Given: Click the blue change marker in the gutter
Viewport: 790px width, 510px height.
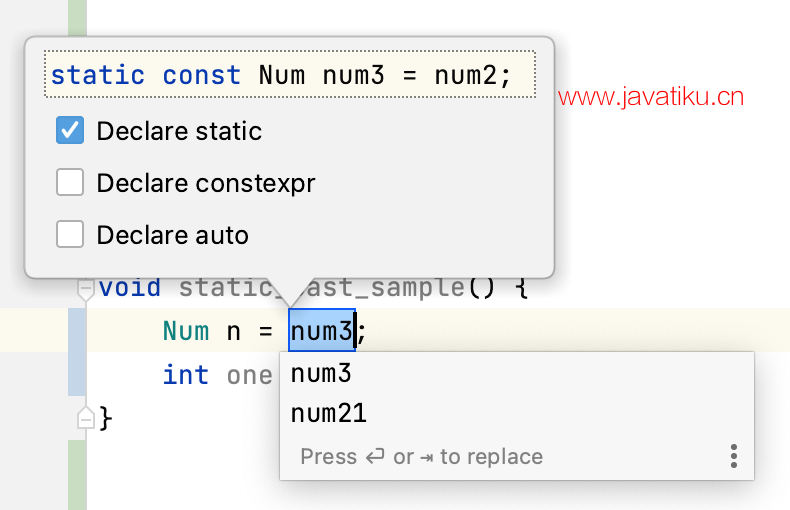Looking at the screenshot, I should click(x=76, y=352).
